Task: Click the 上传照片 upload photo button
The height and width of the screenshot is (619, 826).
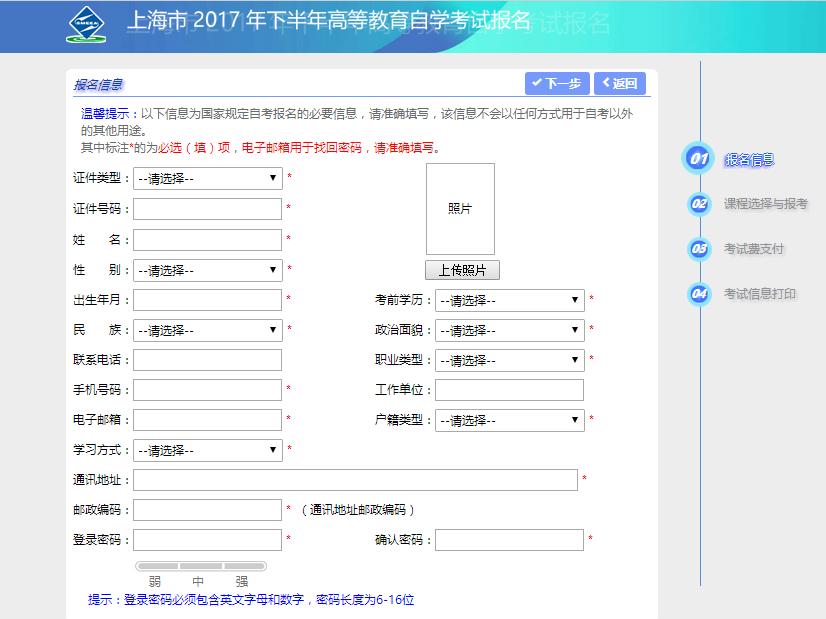Action: (461, 271)
